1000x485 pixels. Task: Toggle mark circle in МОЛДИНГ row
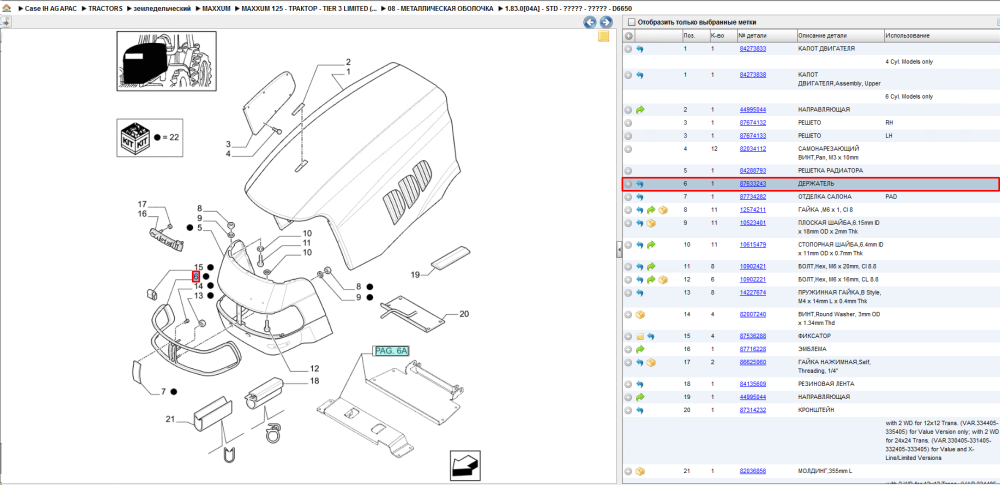click(x=628, y=471)
